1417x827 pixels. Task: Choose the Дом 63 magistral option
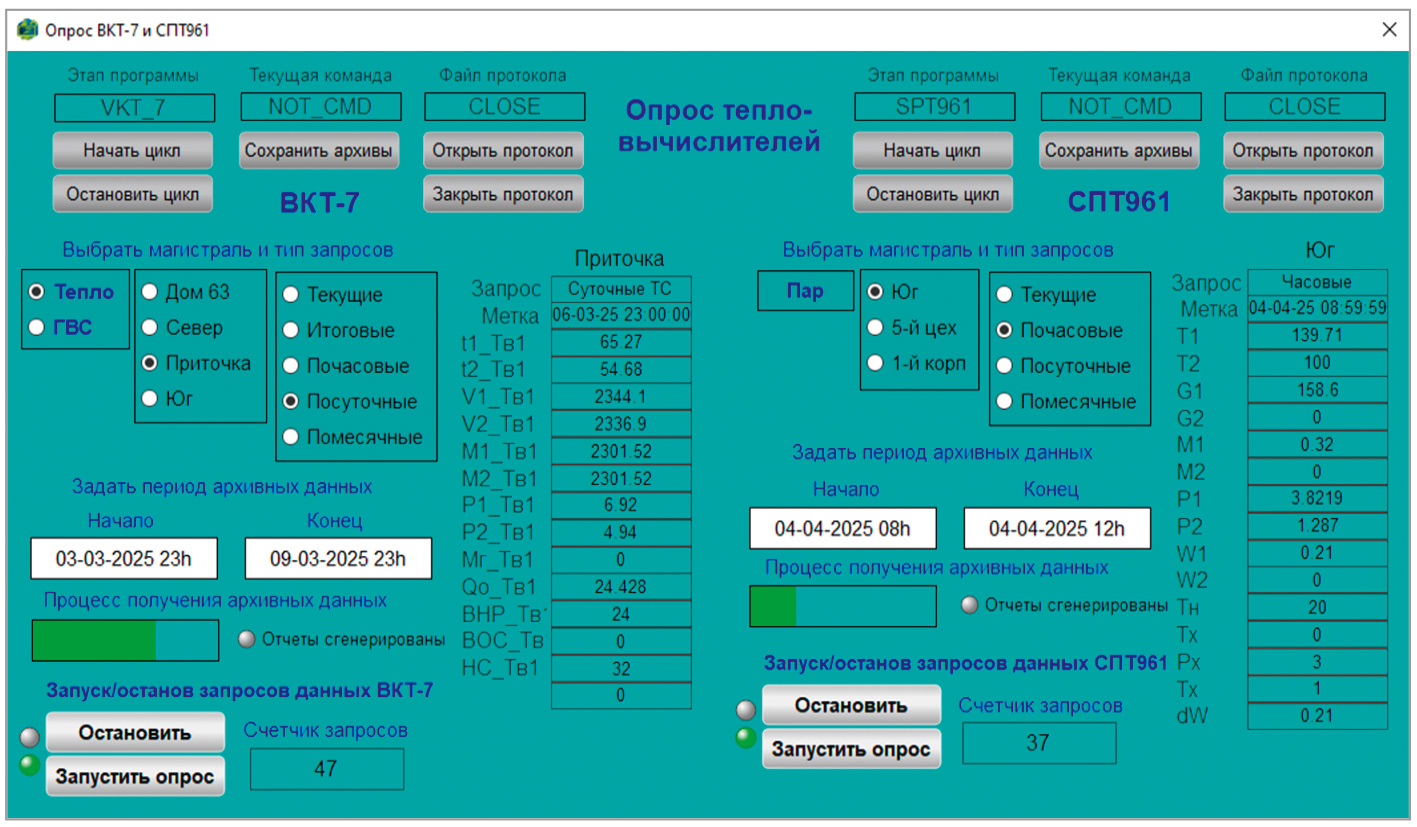[x=150, y=292]
